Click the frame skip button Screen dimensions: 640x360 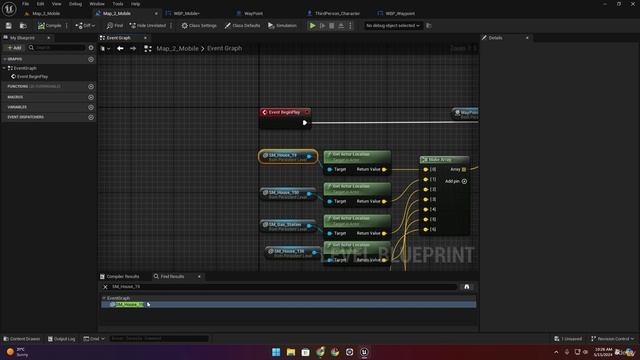[322, 26]
